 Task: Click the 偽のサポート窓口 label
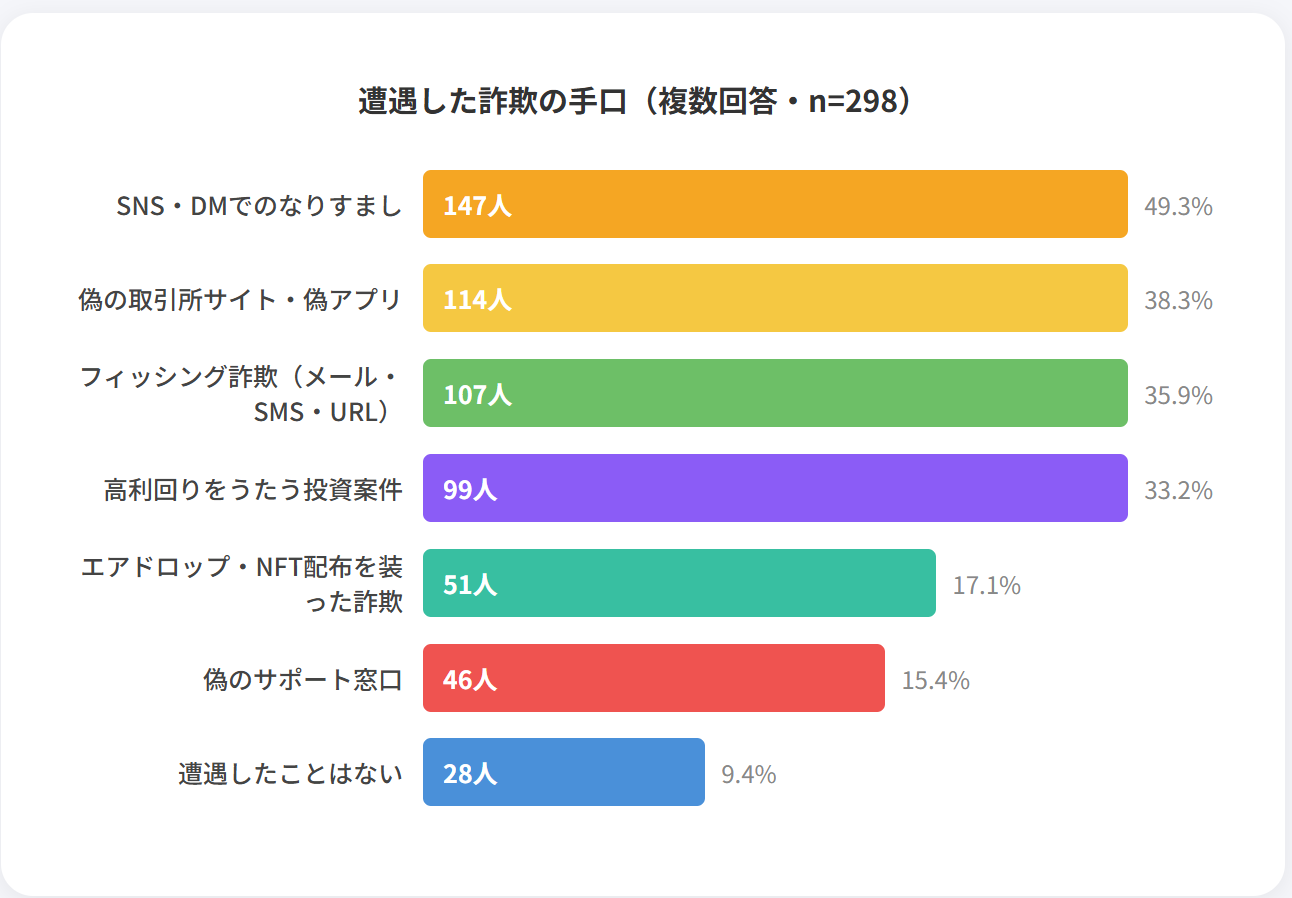click(303, 680)
